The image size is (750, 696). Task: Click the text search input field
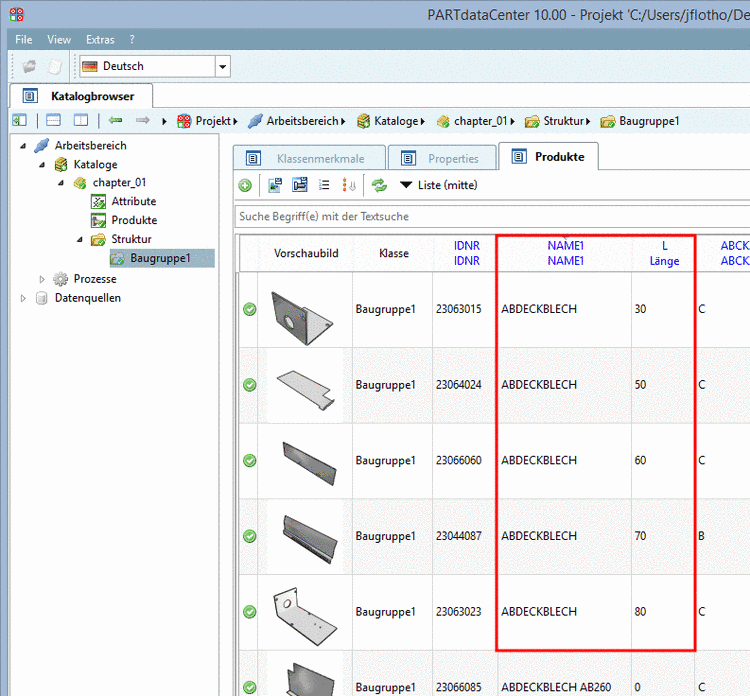493,217
